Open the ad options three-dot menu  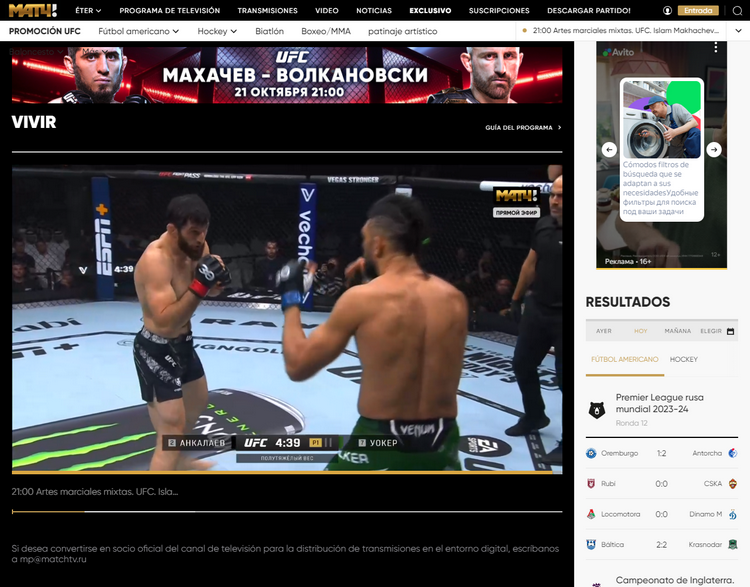[x=716, y=47]
